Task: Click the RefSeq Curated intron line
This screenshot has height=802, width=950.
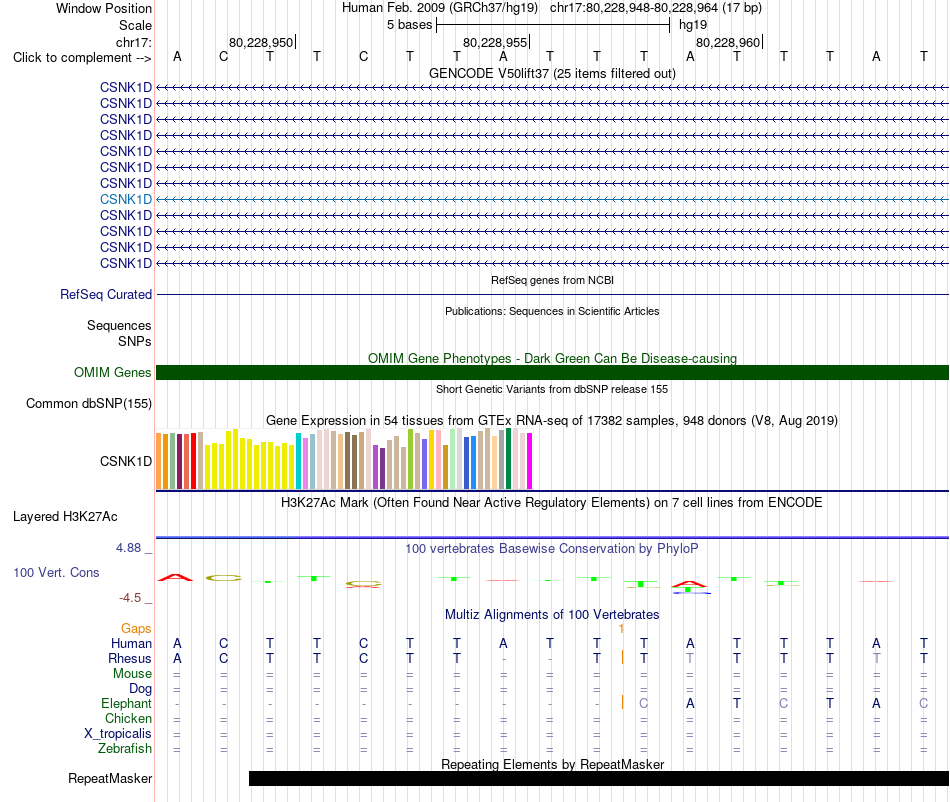Action: pos(552,294)
